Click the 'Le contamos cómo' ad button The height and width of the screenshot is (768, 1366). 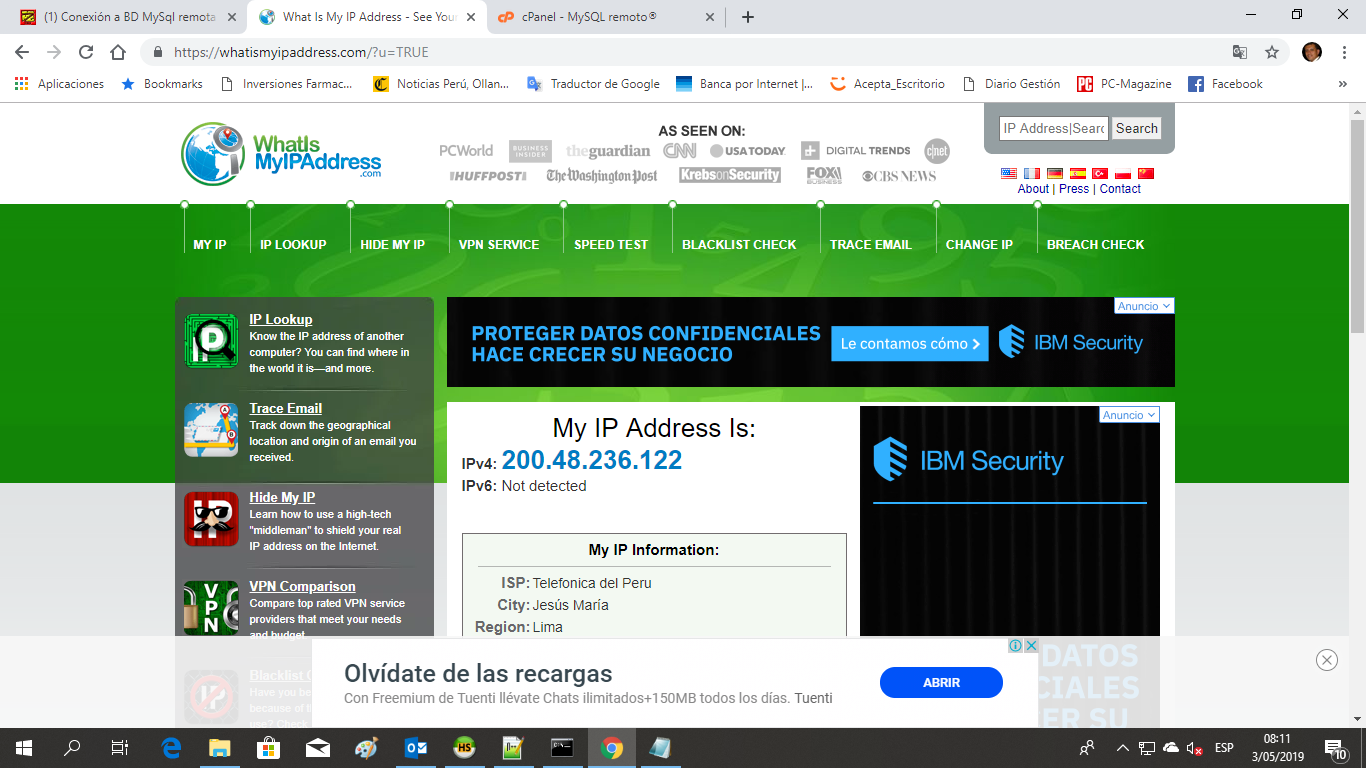coord(910,343)
